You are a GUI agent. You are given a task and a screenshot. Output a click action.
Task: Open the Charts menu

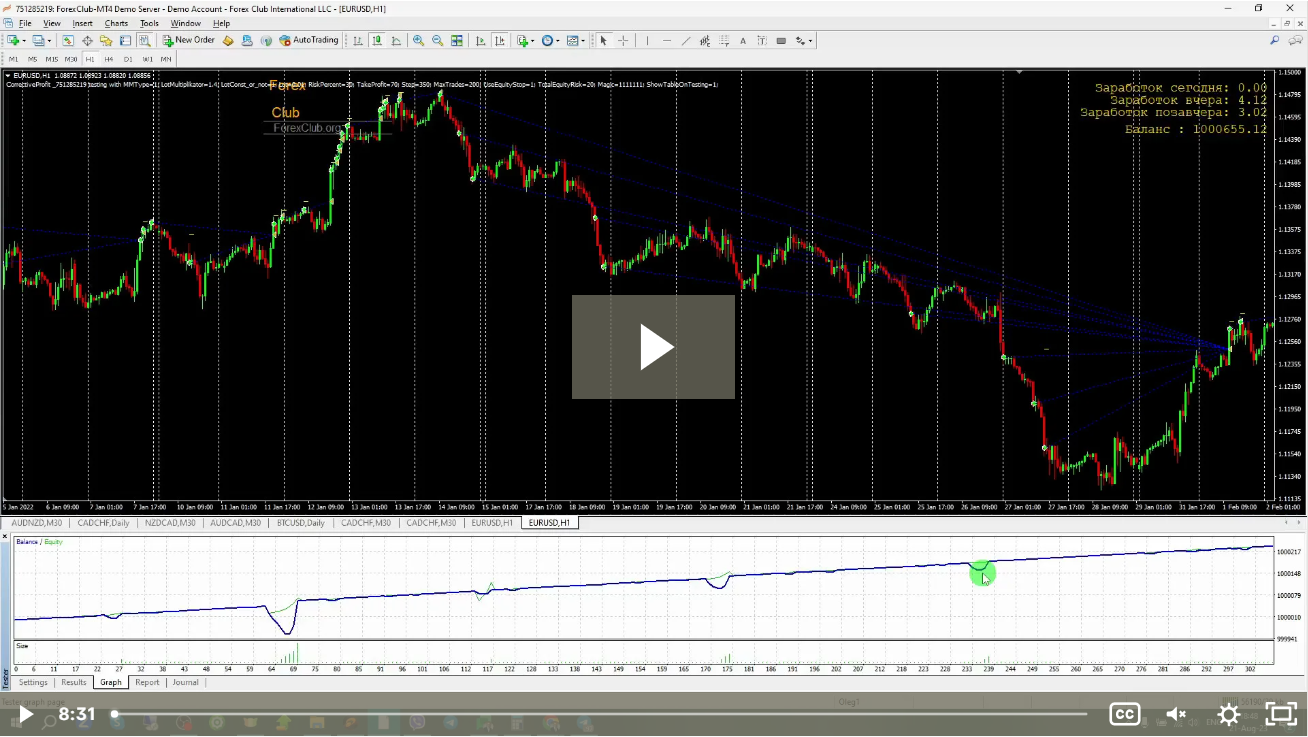pos(116,23)
